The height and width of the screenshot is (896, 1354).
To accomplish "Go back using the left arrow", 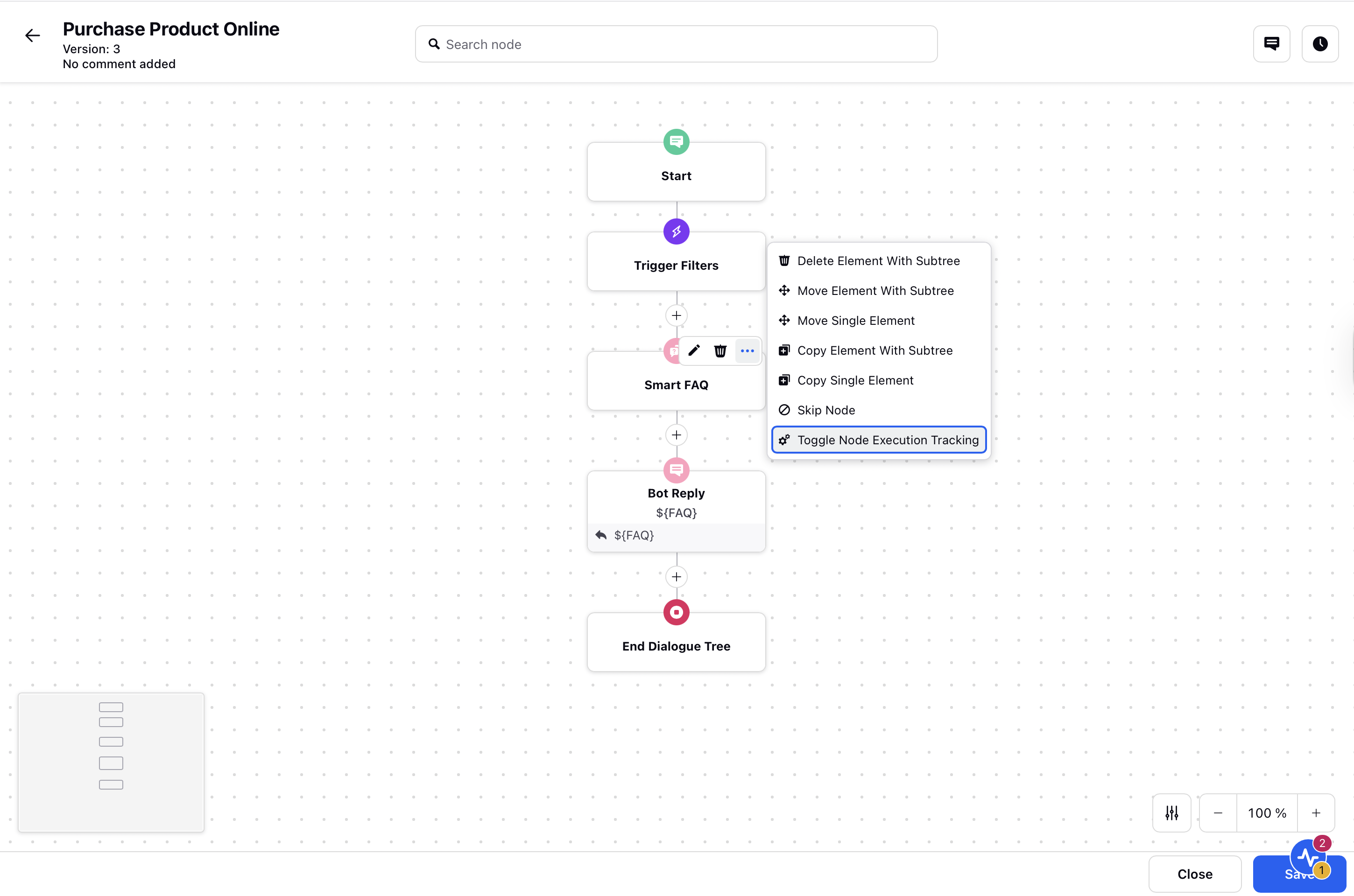I will 33,35.
